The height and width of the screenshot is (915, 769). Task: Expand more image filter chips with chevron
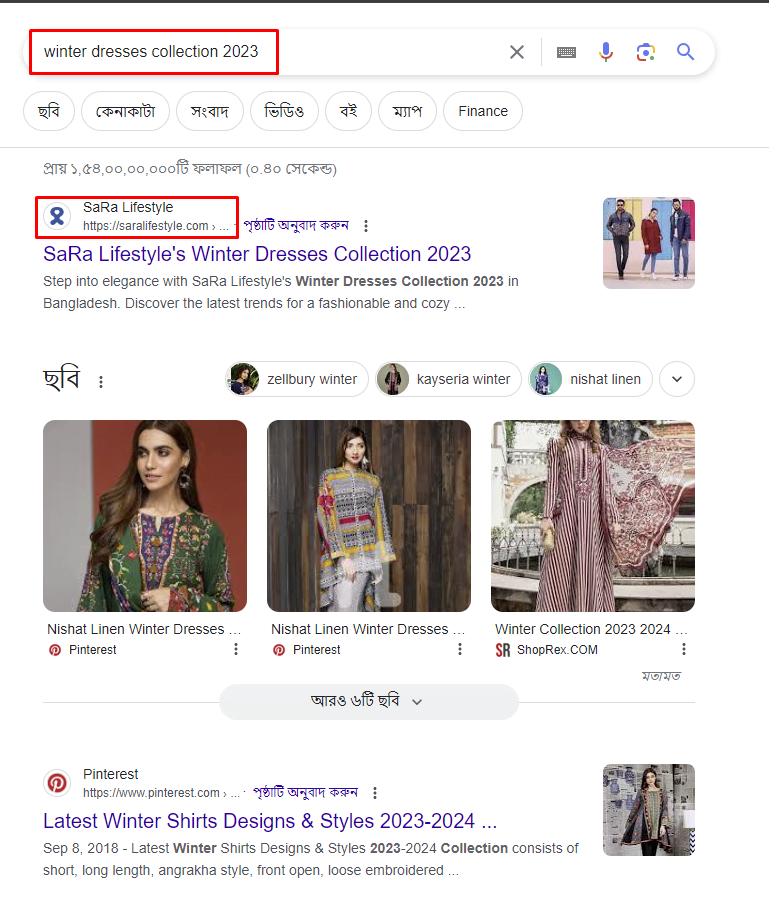click(677, 379)
